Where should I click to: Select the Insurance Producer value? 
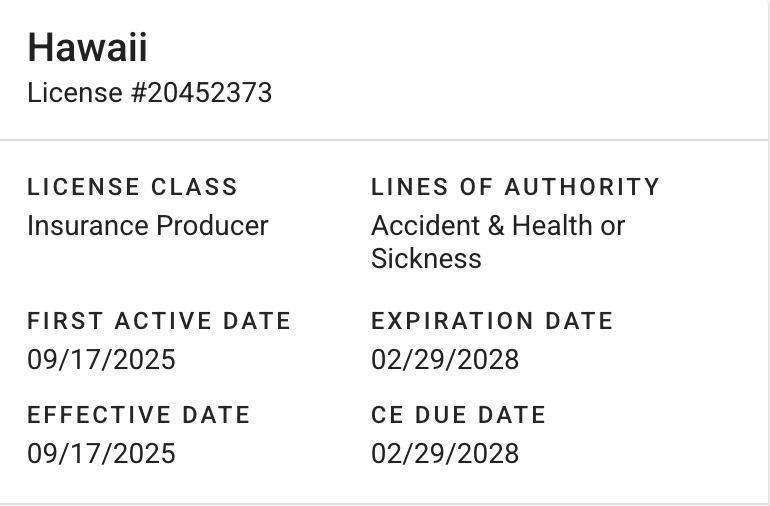pyautogui.click(x=147, y=226)
